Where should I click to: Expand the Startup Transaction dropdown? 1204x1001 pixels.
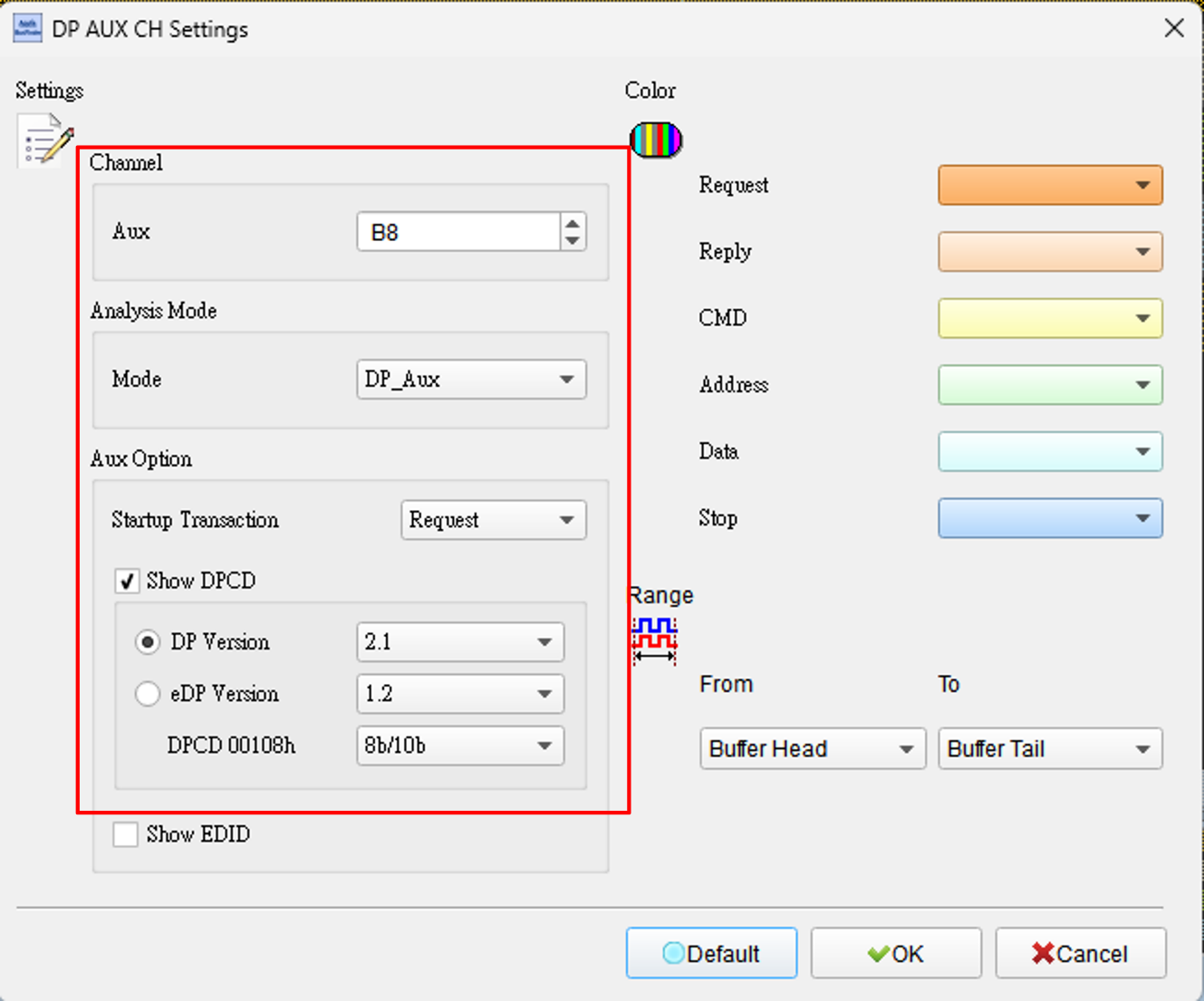coord(494,520)
